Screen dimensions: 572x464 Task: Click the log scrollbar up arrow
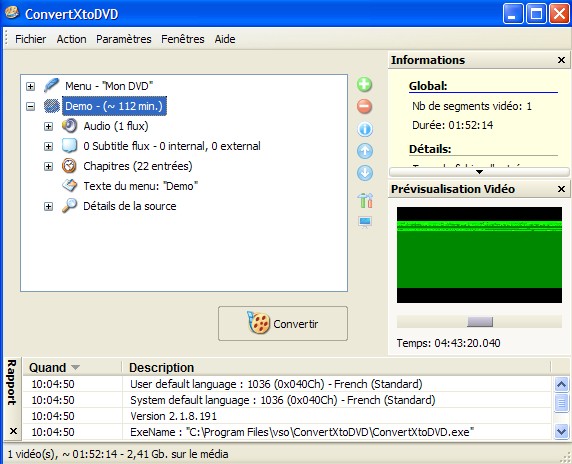click(x=561, y=384)
